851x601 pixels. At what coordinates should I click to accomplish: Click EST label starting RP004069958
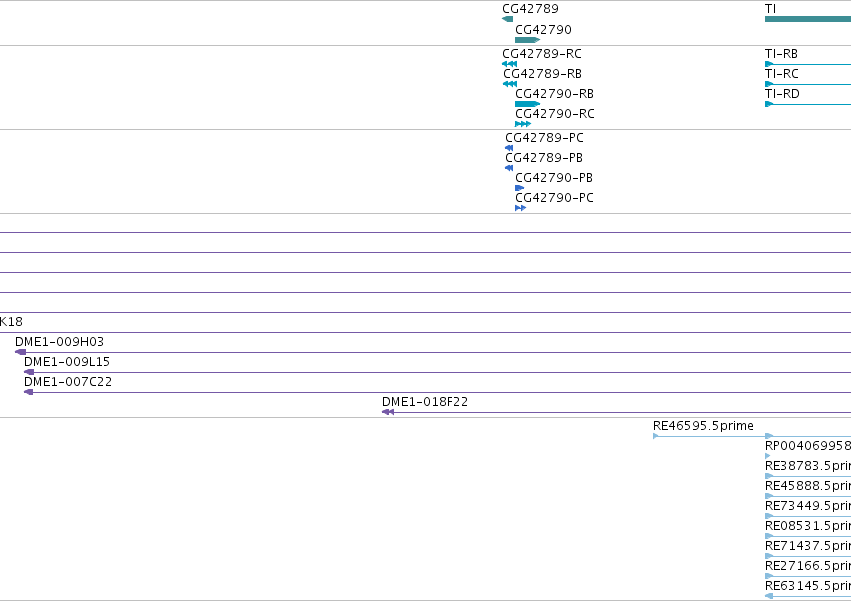point(808,446)
